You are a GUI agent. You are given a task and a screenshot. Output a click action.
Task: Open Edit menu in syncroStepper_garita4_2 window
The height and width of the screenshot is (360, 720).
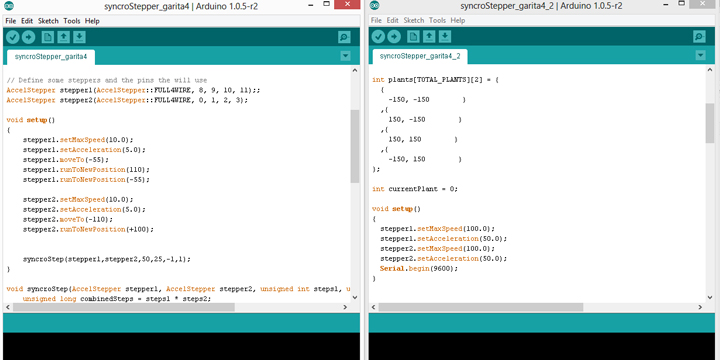pyautogui.click(x=393, y=20)
